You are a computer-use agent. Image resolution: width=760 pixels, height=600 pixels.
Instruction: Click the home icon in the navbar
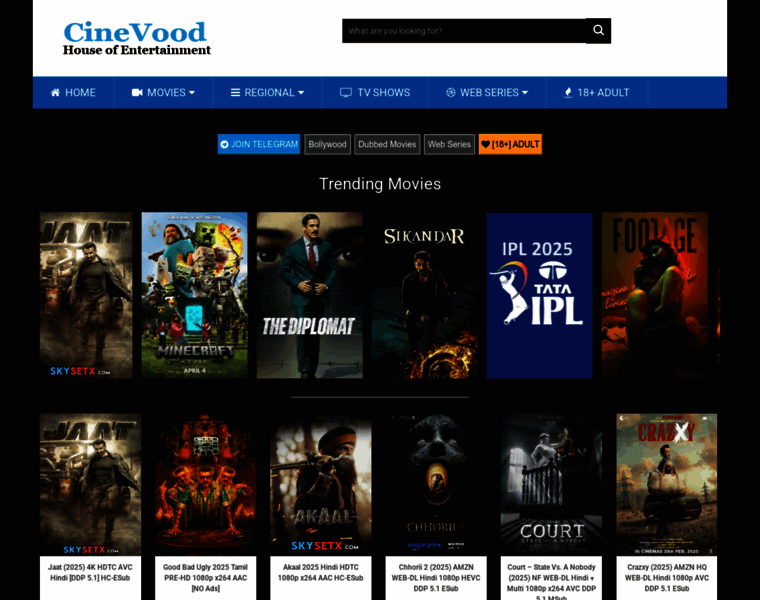tap(55, 93)
